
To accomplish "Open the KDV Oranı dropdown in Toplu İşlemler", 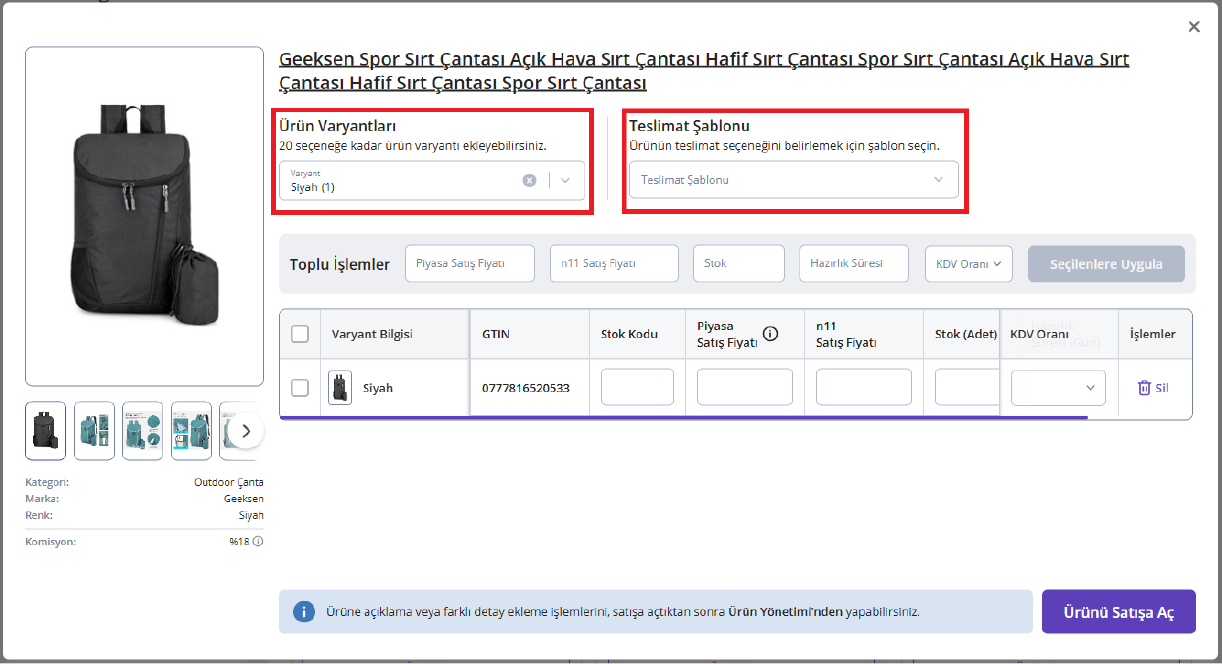I will (969, 264).
